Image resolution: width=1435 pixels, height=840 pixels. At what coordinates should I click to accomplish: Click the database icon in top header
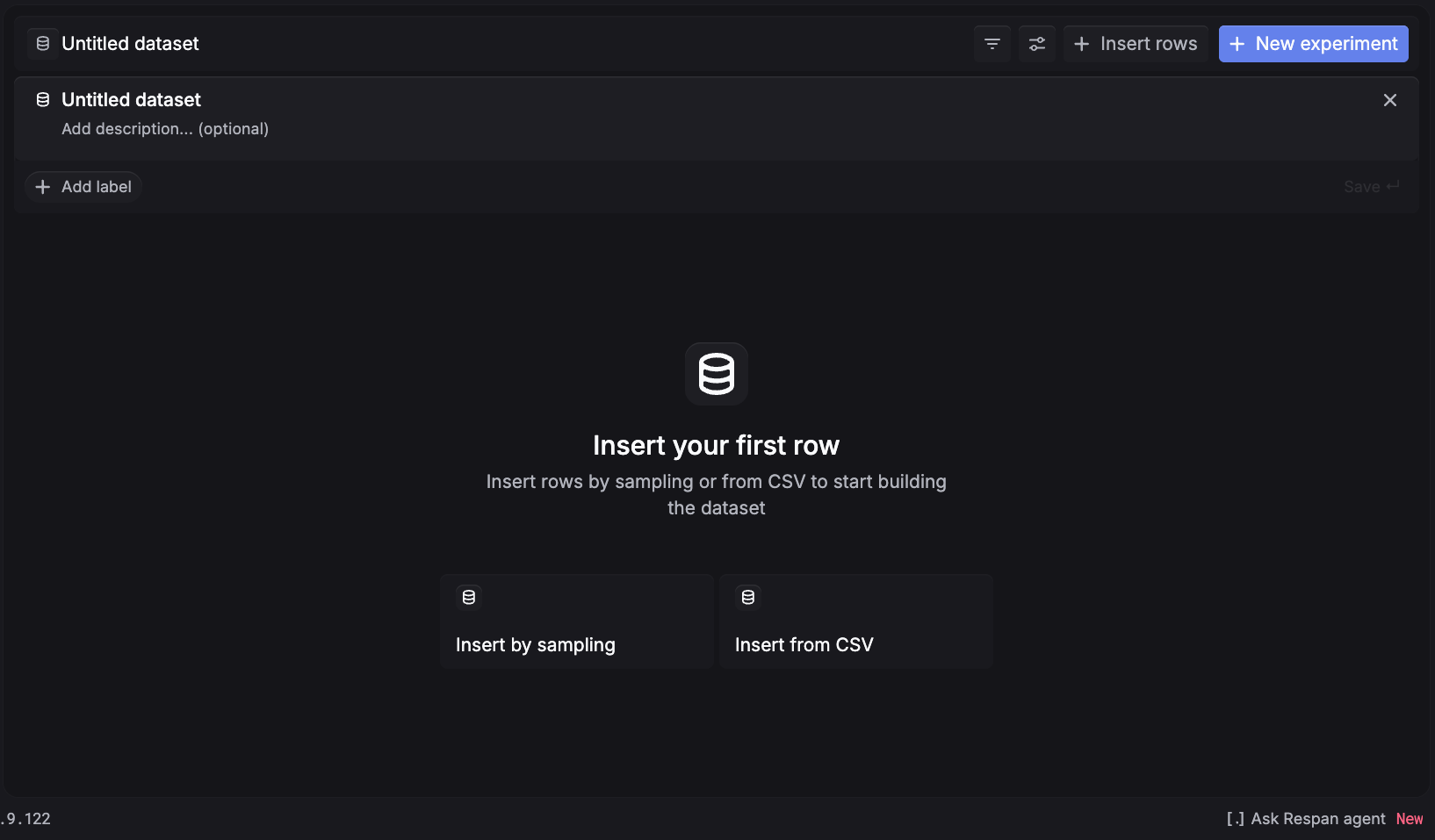(42, 44)
